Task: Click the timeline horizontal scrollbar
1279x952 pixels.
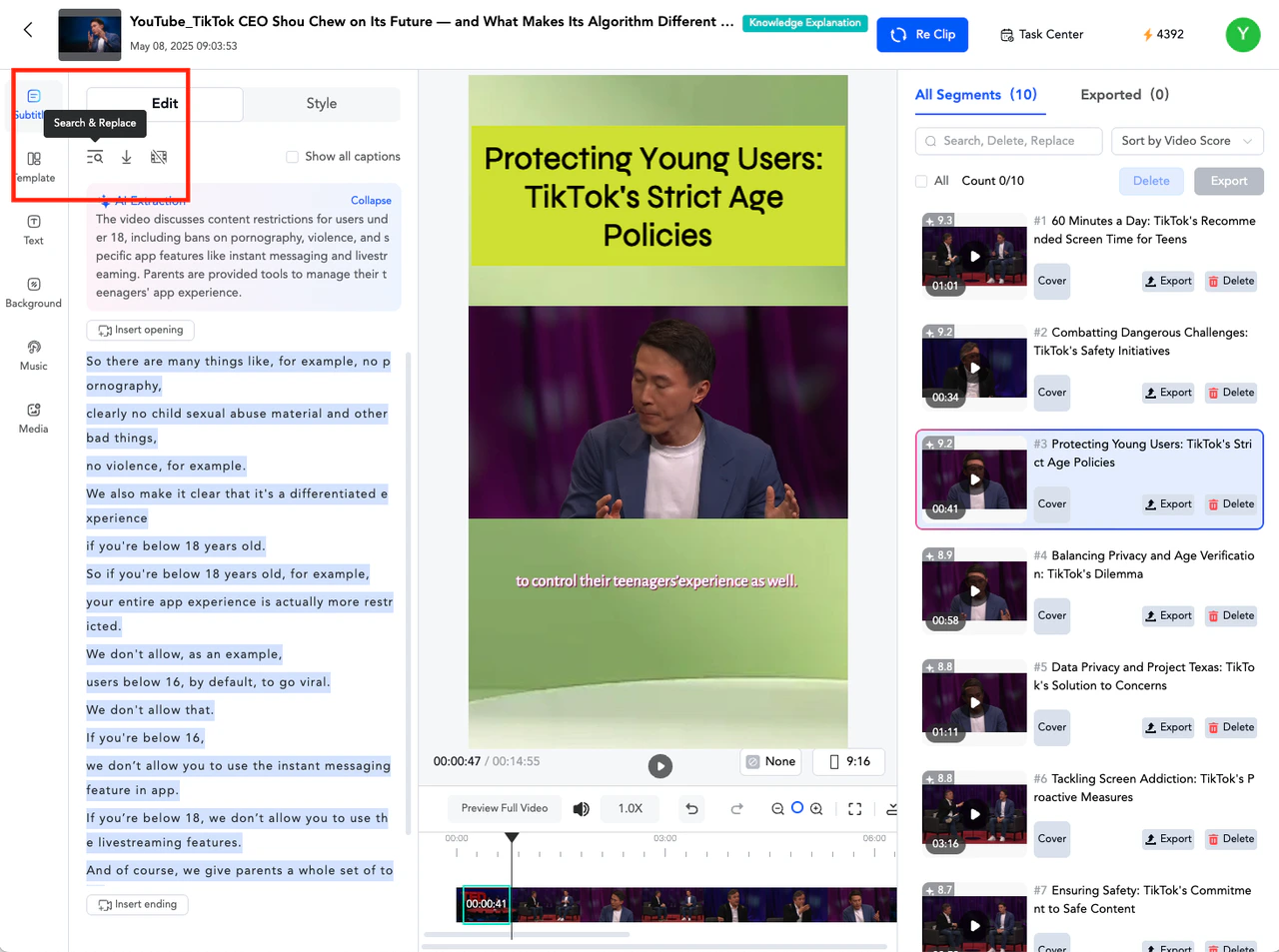Action: tap(527, 935)
